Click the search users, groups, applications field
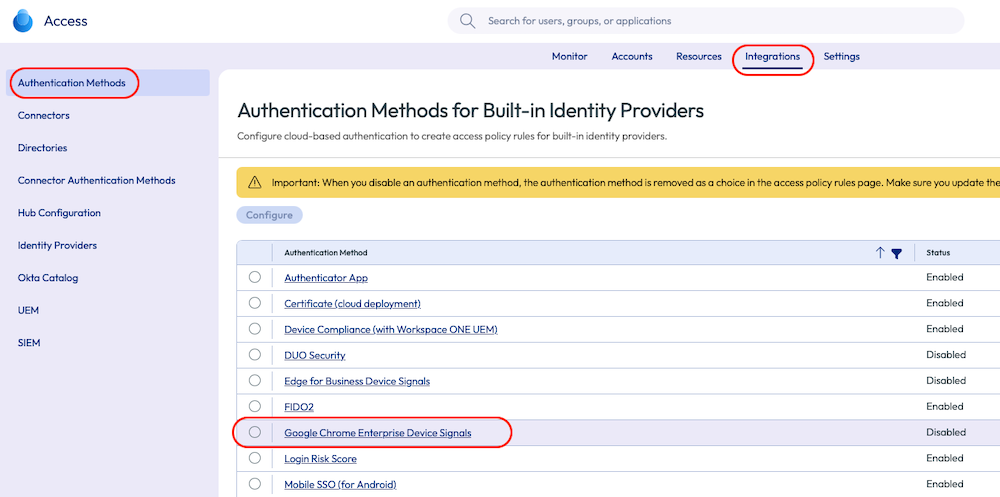This screenshot has width=1000, height=497. pos(700,21)
